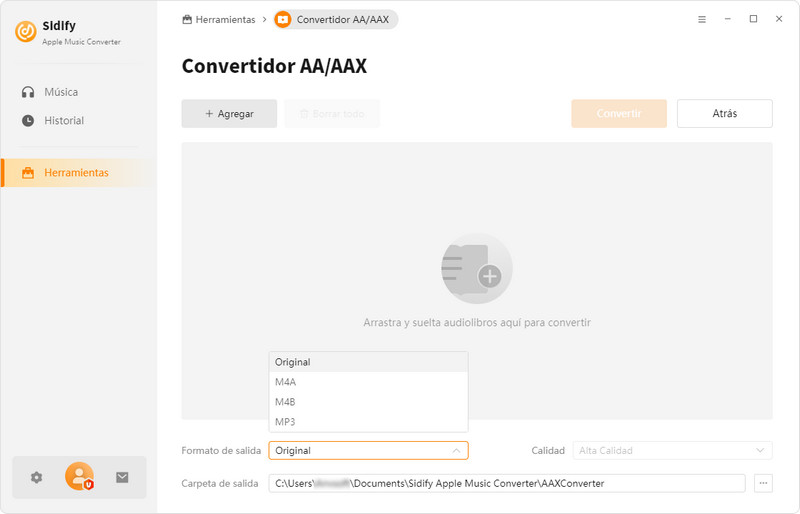
Task: Go to Herramientas breadcrumb
Action: point(219,19)
